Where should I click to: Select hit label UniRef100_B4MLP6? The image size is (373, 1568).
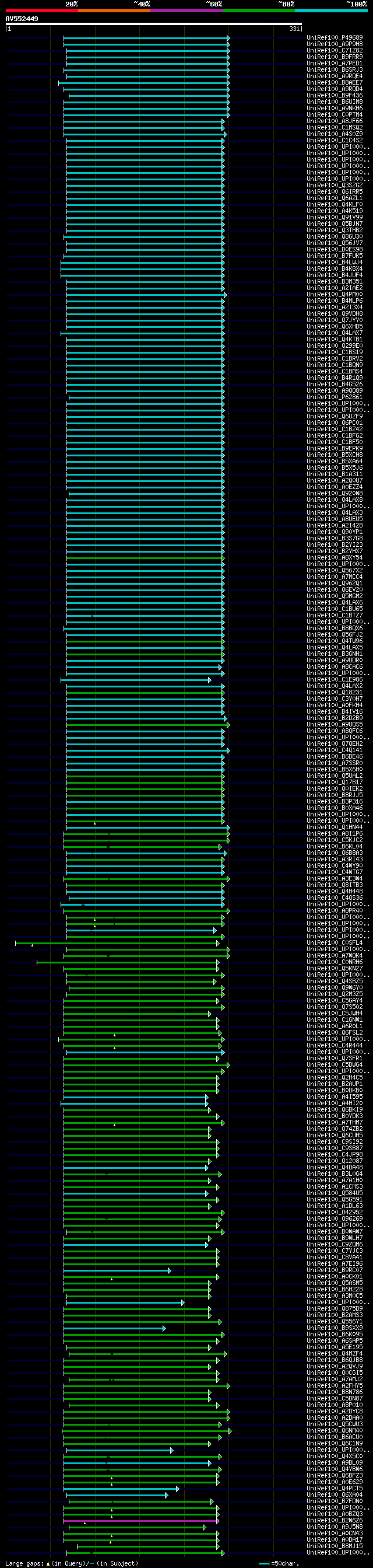335,301
